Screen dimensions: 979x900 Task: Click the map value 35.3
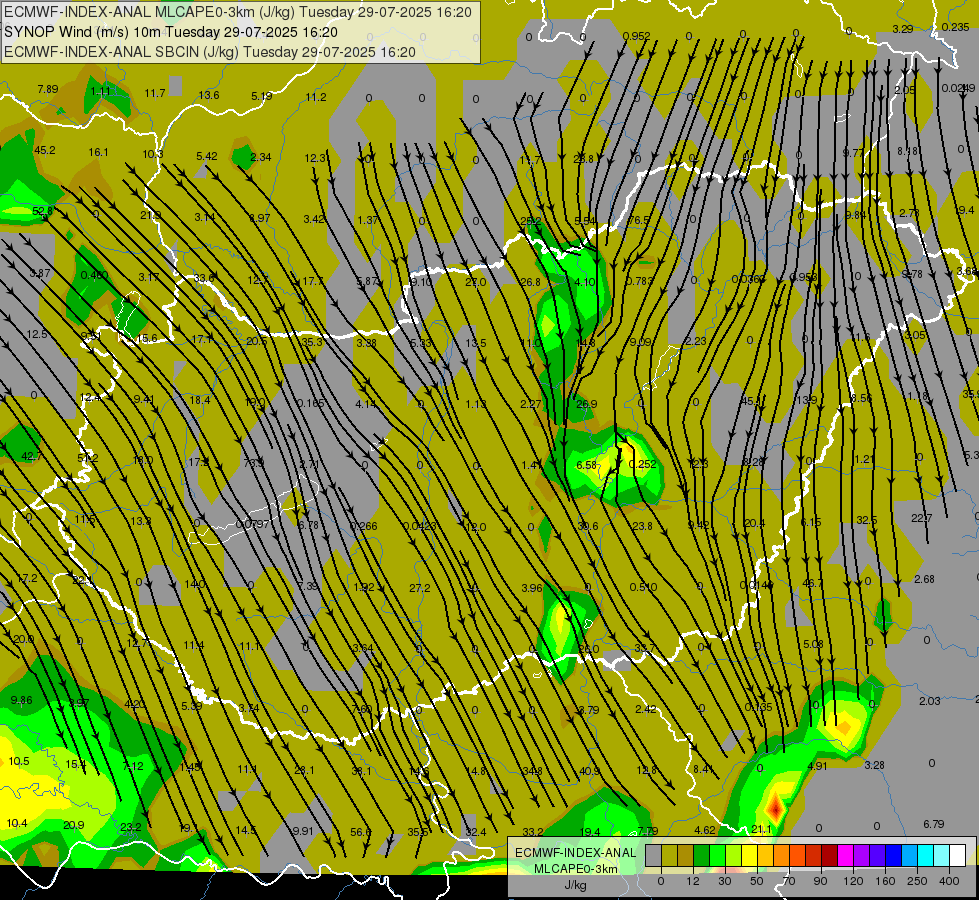pyautogui.click(x=312, y=342)
